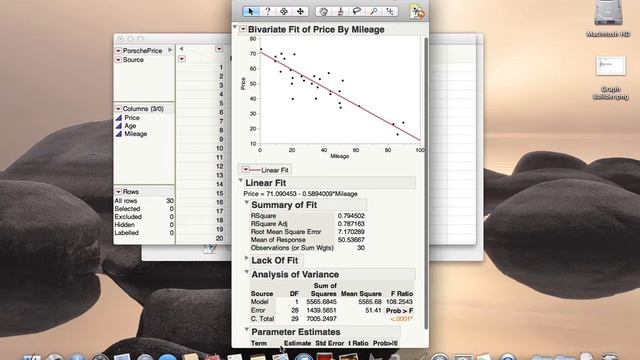Click the Estimate header in Parameter Estimates
The height and width of the screenshot is (360, 640).
(297, 343)
